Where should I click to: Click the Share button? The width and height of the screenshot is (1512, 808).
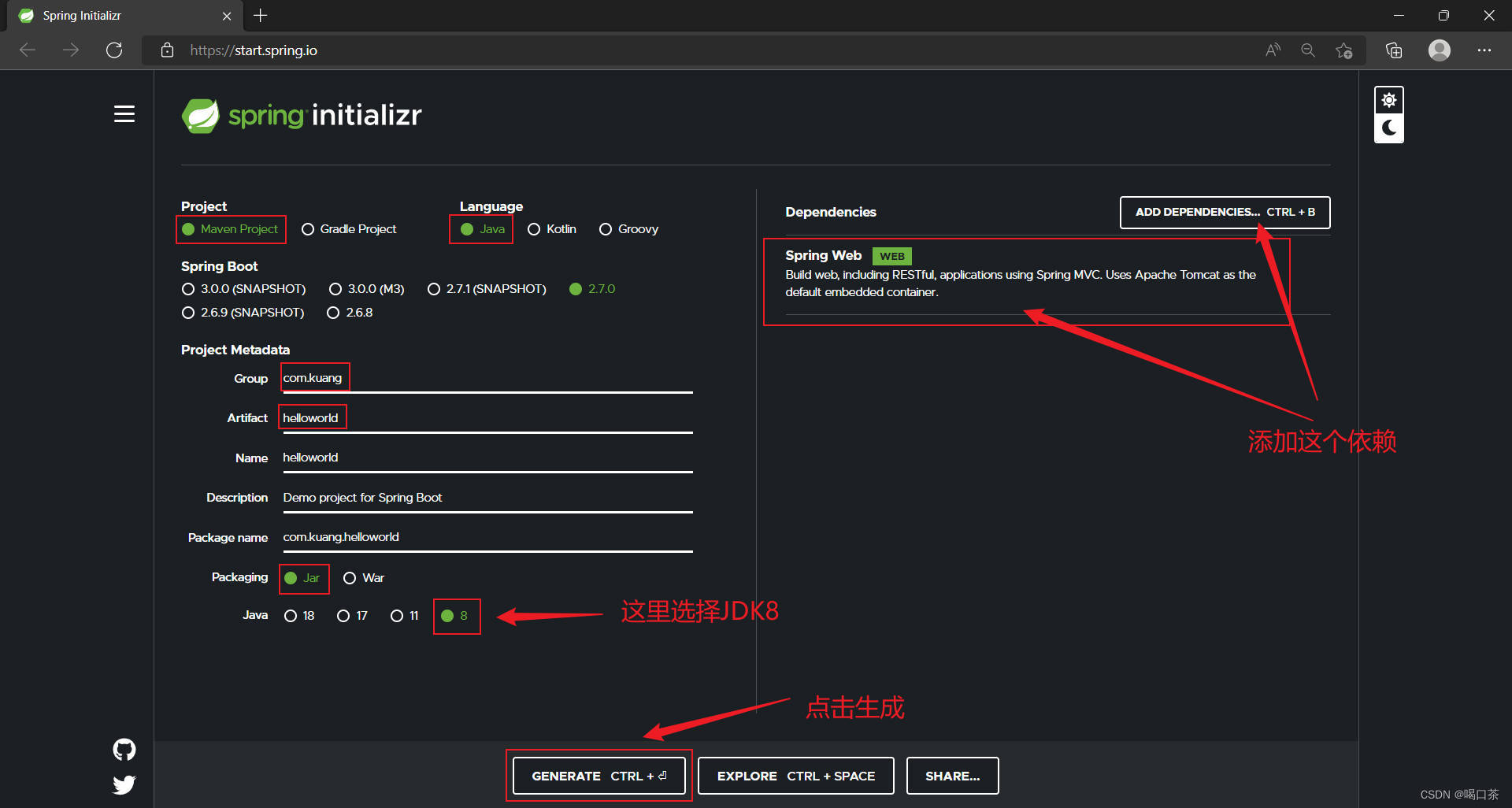pyautogui.click(x=952, y=776)
